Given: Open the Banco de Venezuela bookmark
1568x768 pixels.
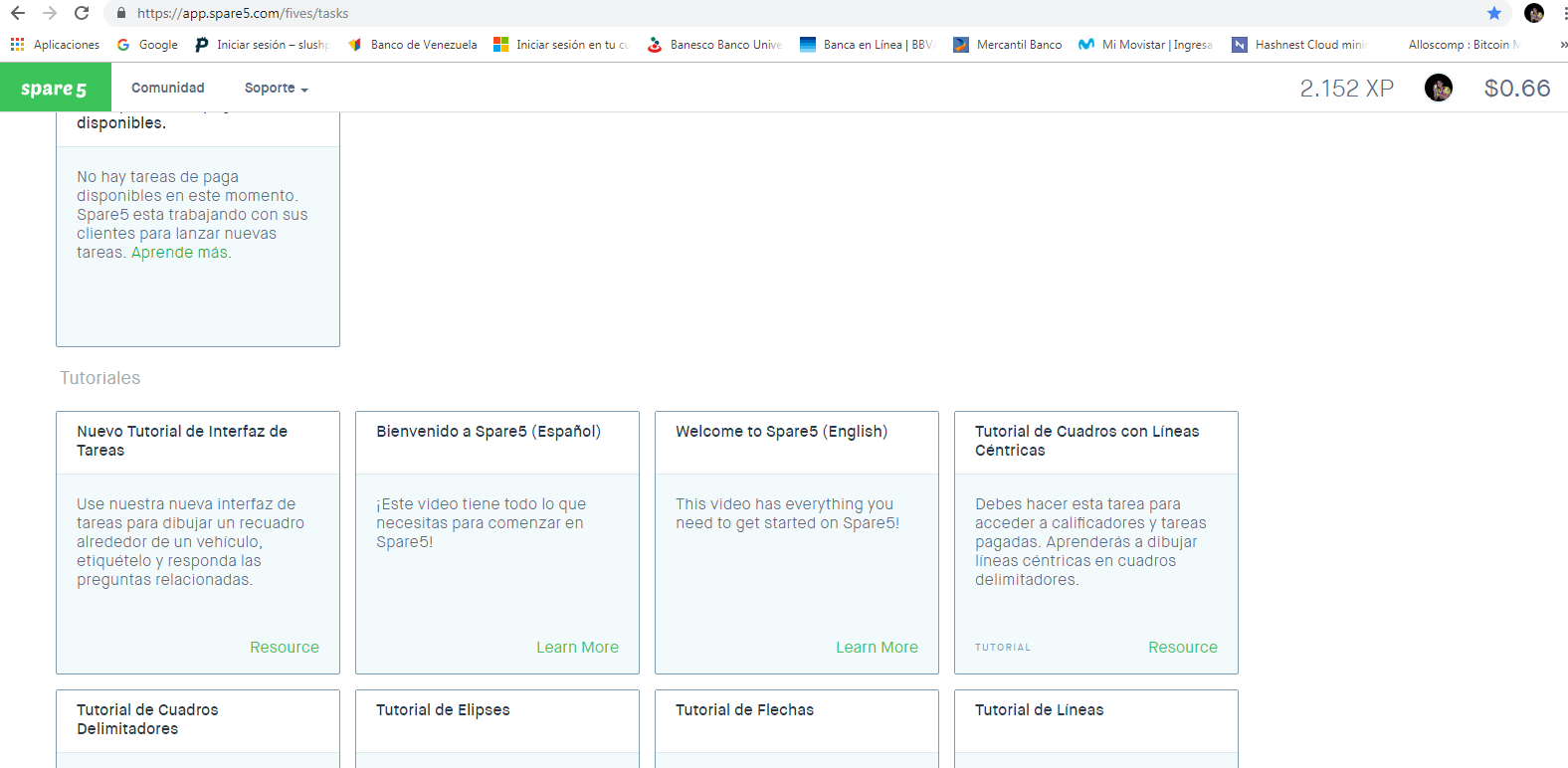Looking at the screenshot, I should click(x=412, y=45).
